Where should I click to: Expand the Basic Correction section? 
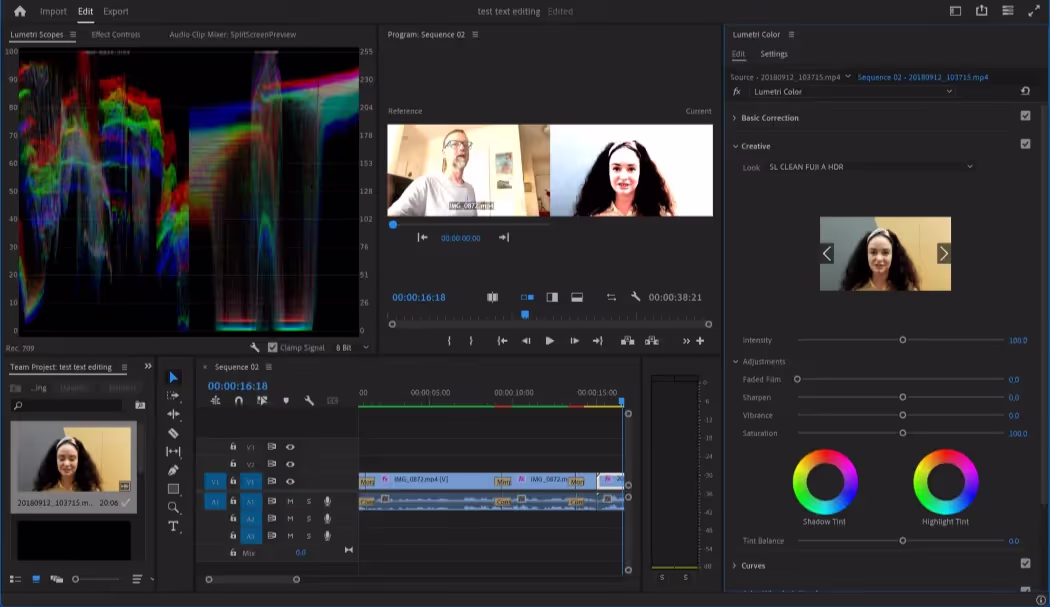tap(734, 118)
